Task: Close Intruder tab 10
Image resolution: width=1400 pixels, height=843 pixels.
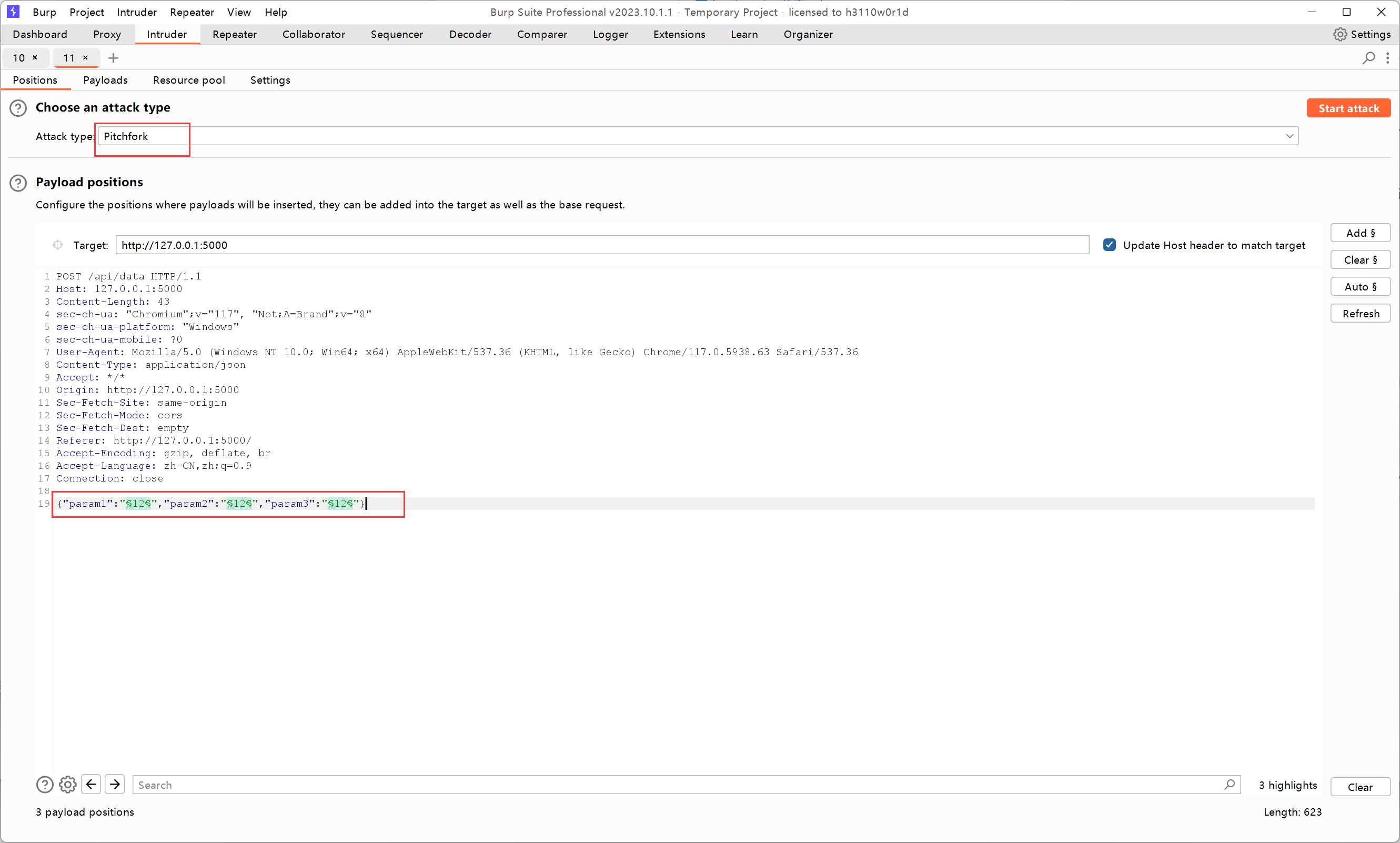Action: [x=35, y=57]
